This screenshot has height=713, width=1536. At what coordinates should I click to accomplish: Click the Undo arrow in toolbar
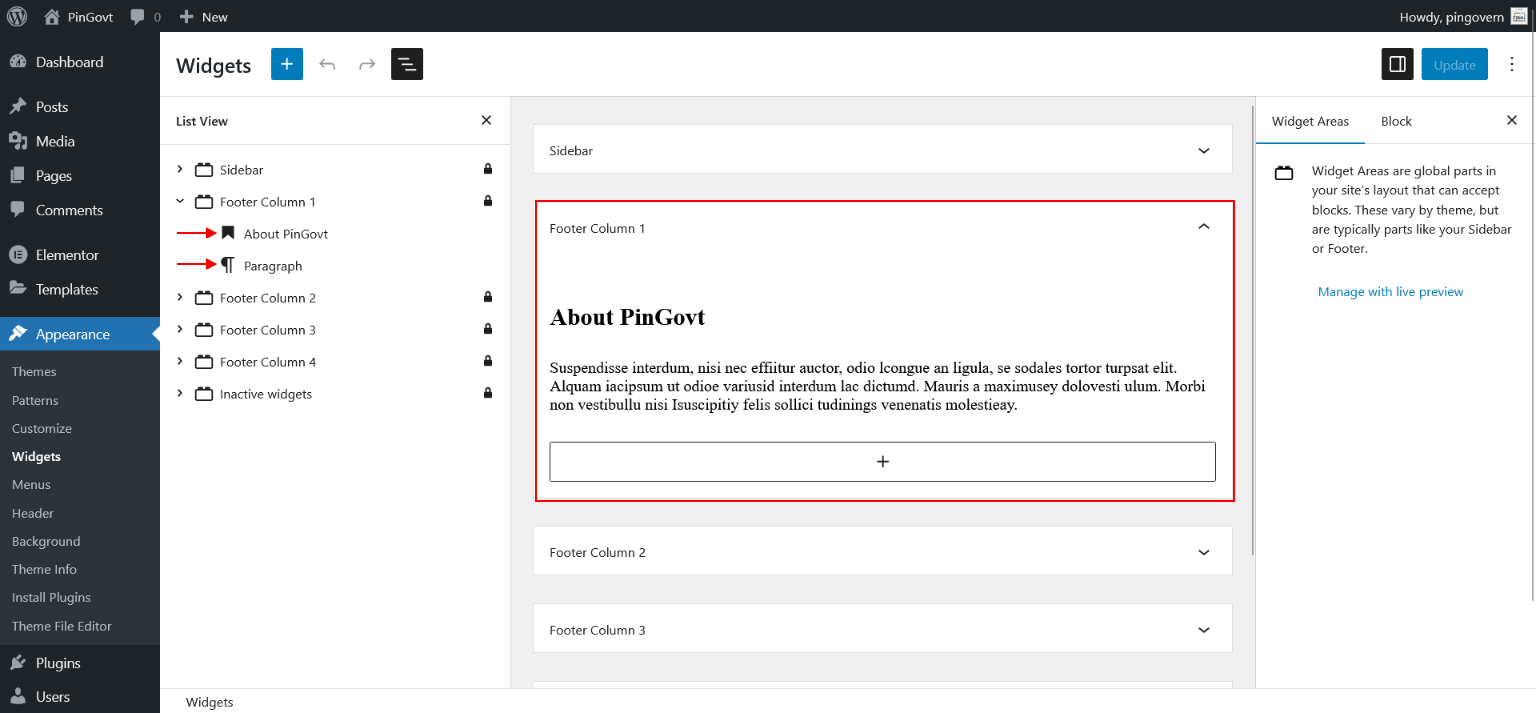(327, 64)
